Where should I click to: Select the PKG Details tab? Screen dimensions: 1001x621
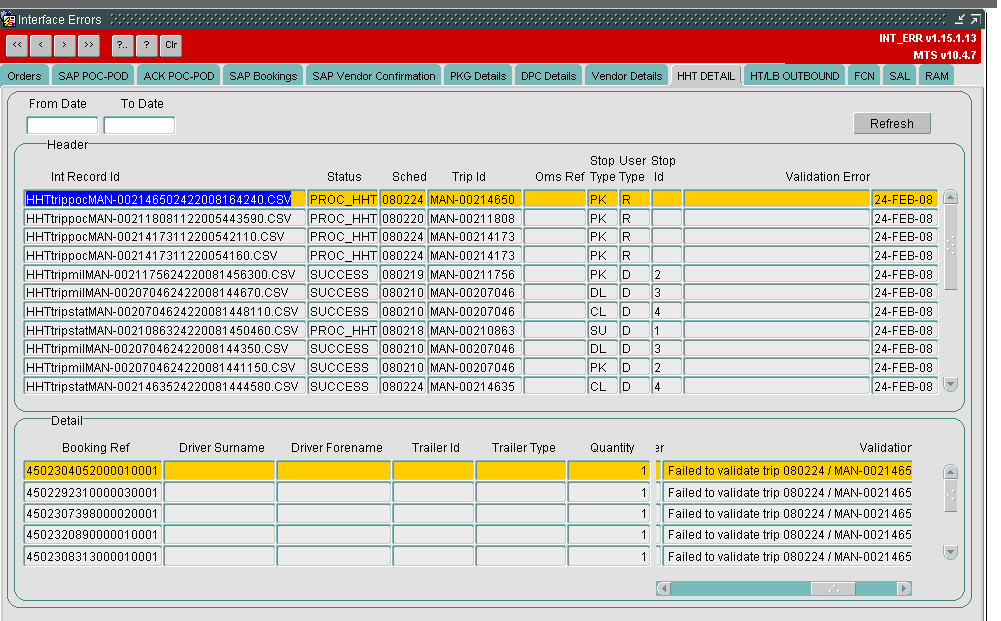(x=478, y=76)
